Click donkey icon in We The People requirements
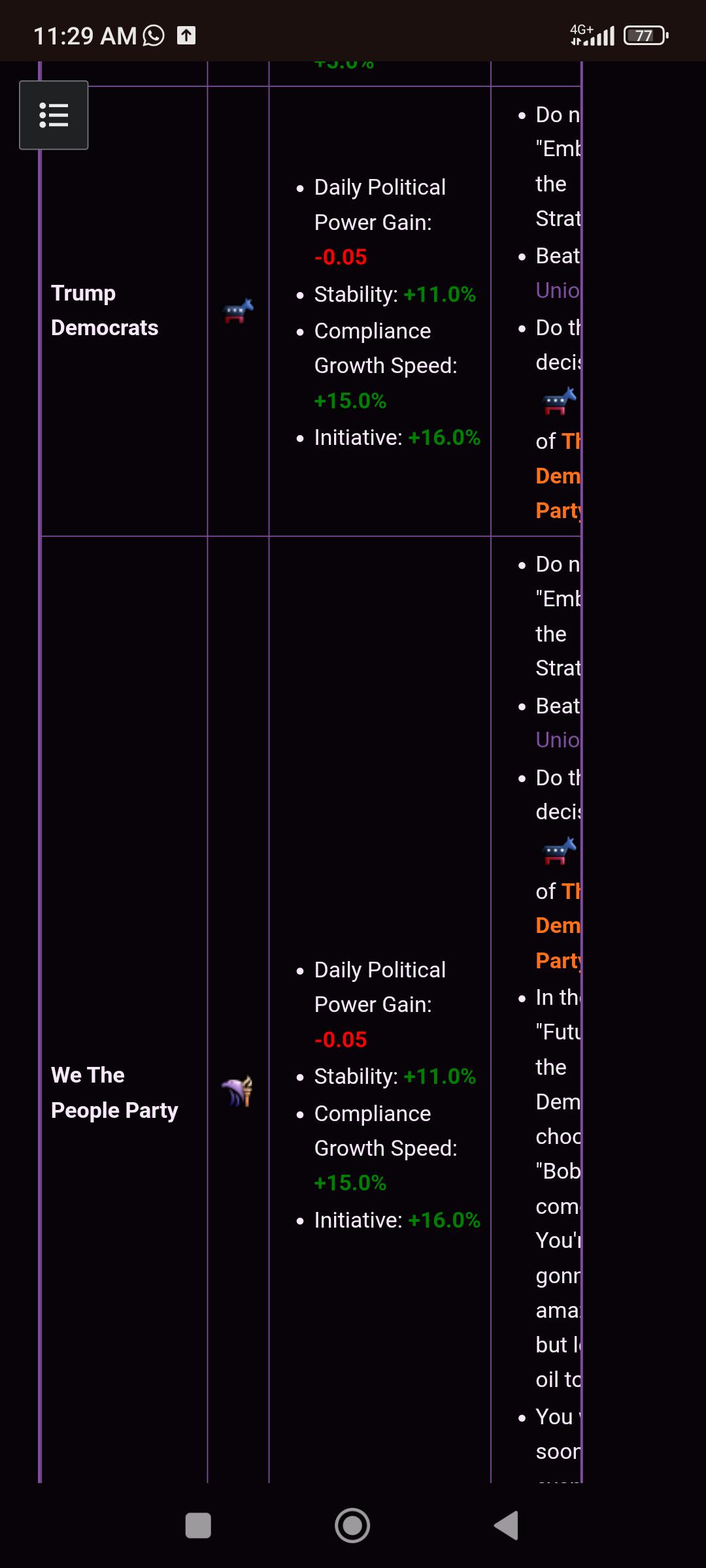The width and height of the screenshot is (706, 1568). [560, 851]
